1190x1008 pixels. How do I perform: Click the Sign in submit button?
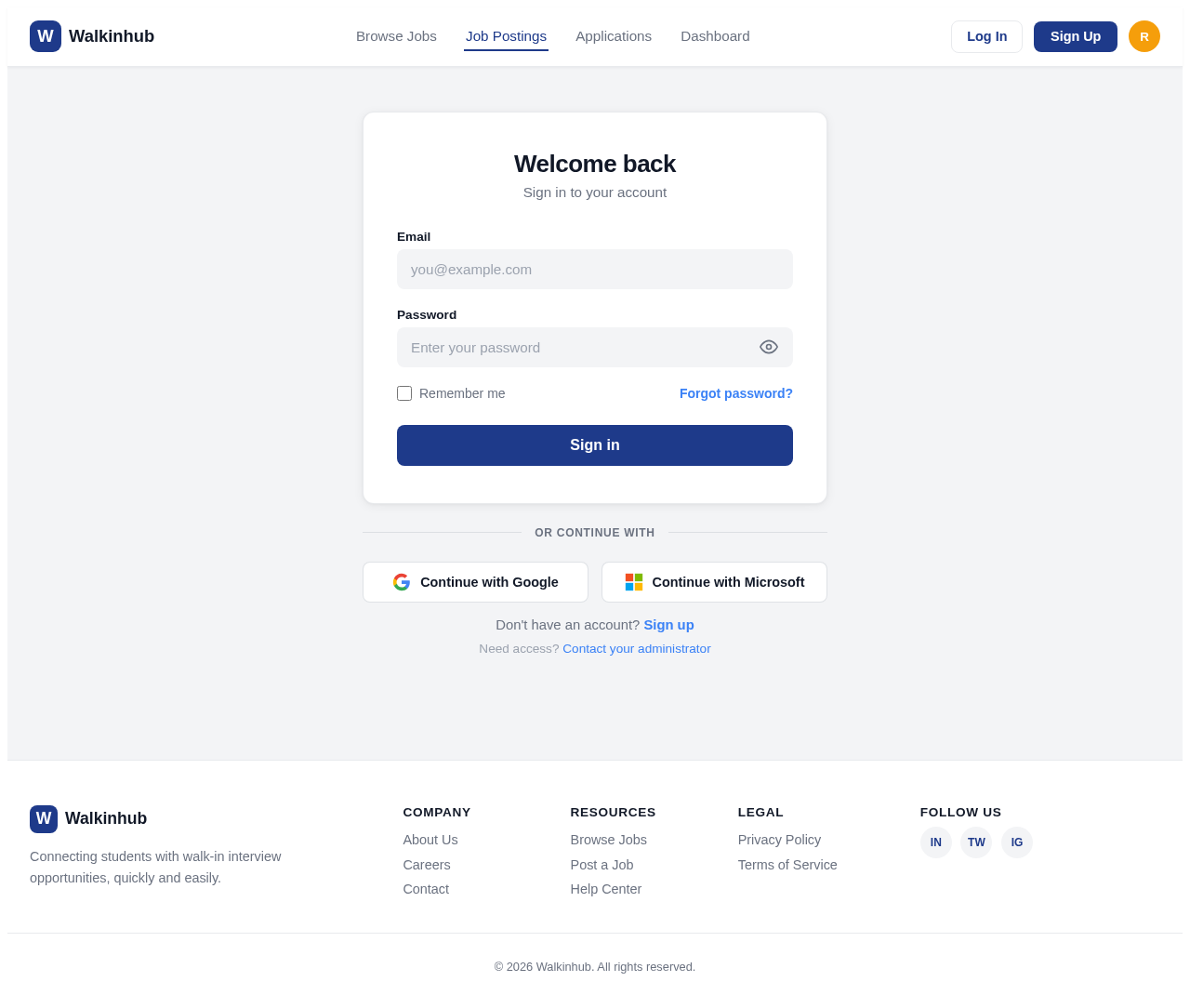click(x=595, y=445)
